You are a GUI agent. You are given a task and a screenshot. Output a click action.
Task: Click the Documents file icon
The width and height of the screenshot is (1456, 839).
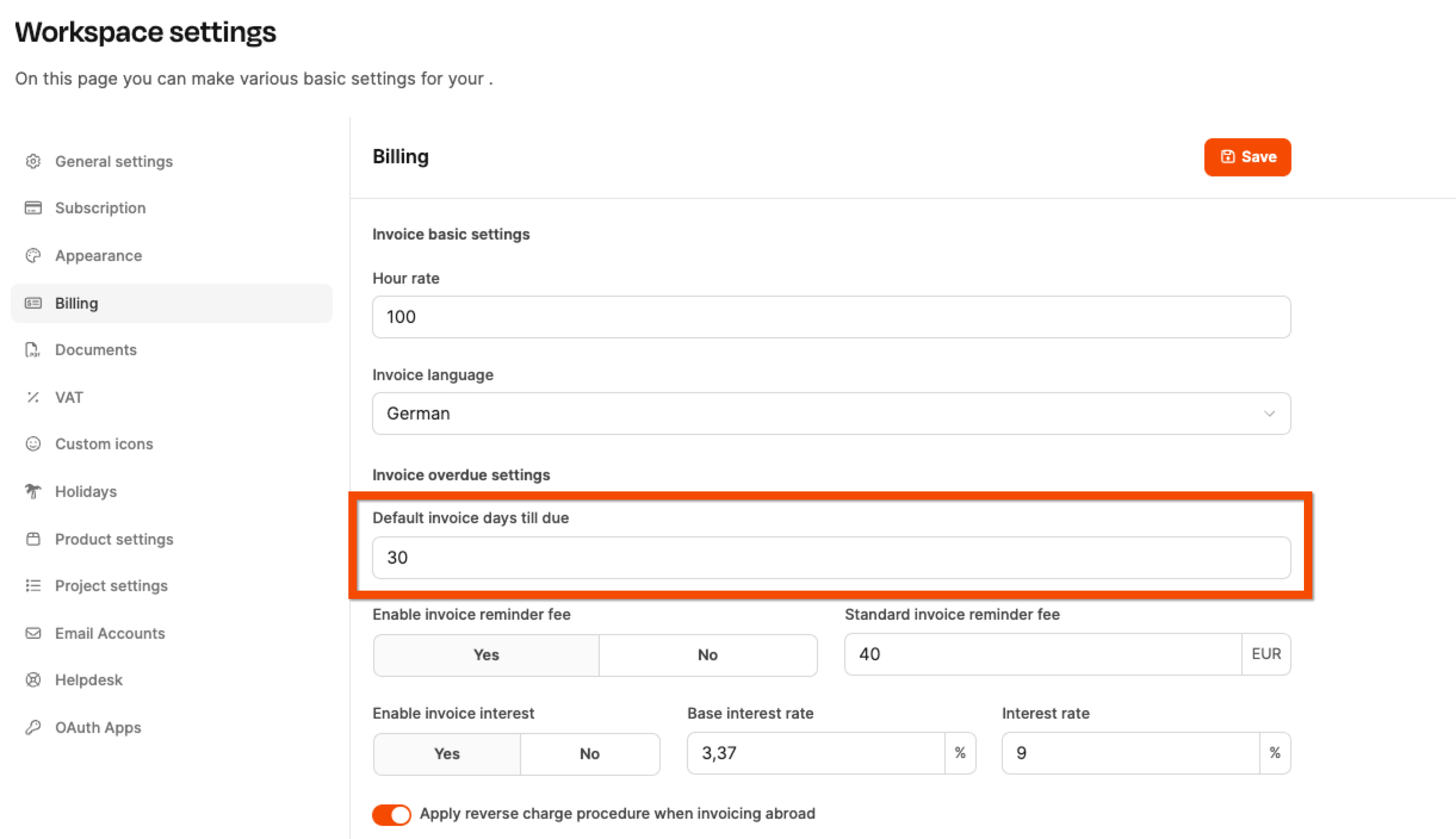33,350
